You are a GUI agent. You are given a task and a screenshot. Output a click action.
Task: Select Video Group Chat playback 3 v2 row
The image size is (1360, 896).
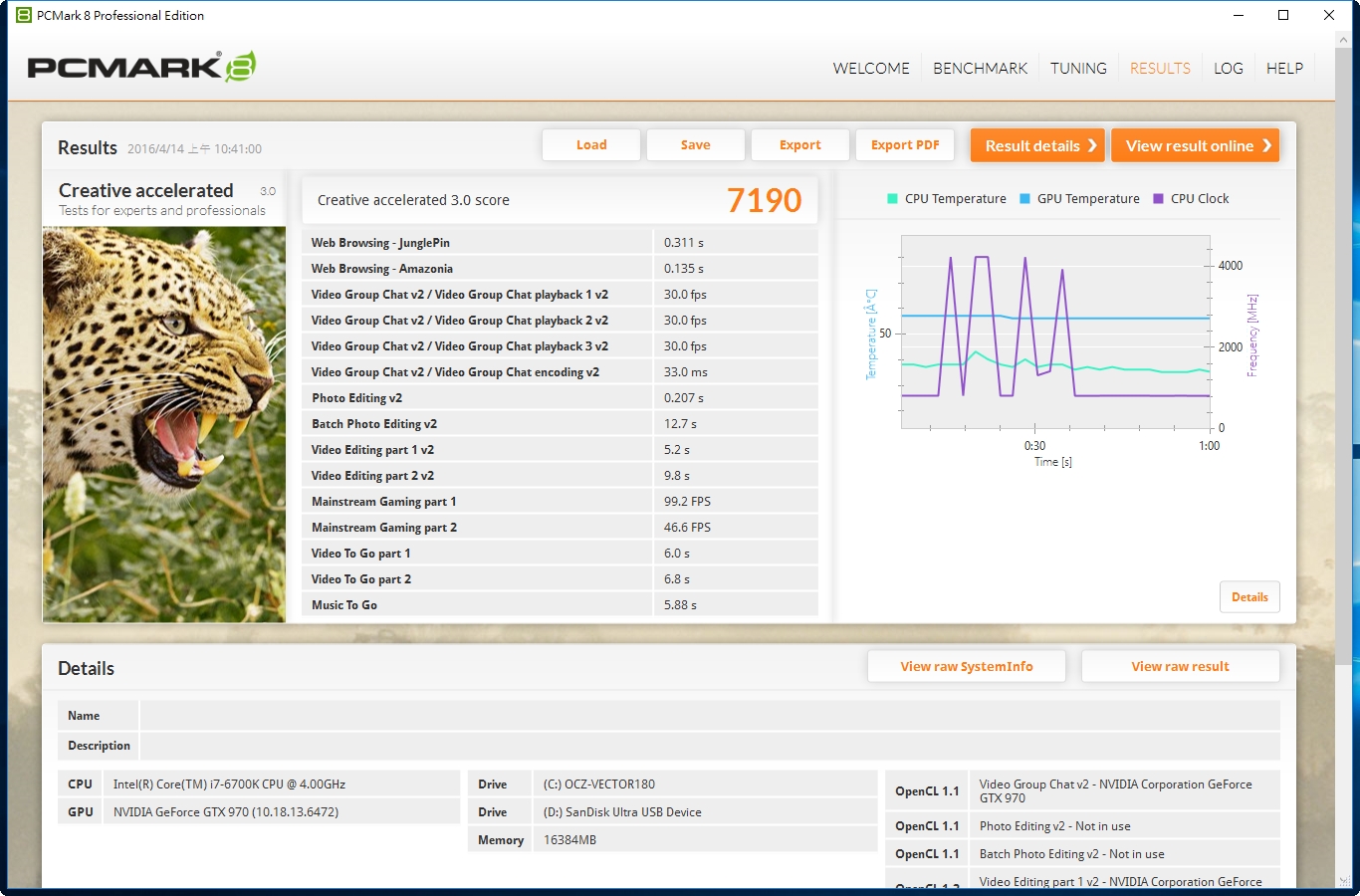pos(560,346)
